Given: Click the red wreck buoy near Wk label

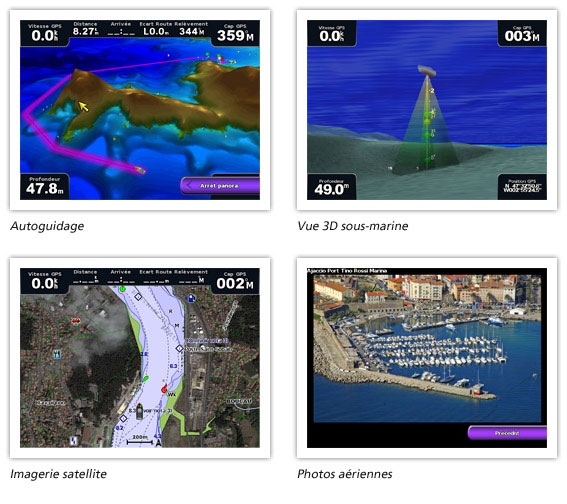Looking at the screenshot, I should 164,389.
